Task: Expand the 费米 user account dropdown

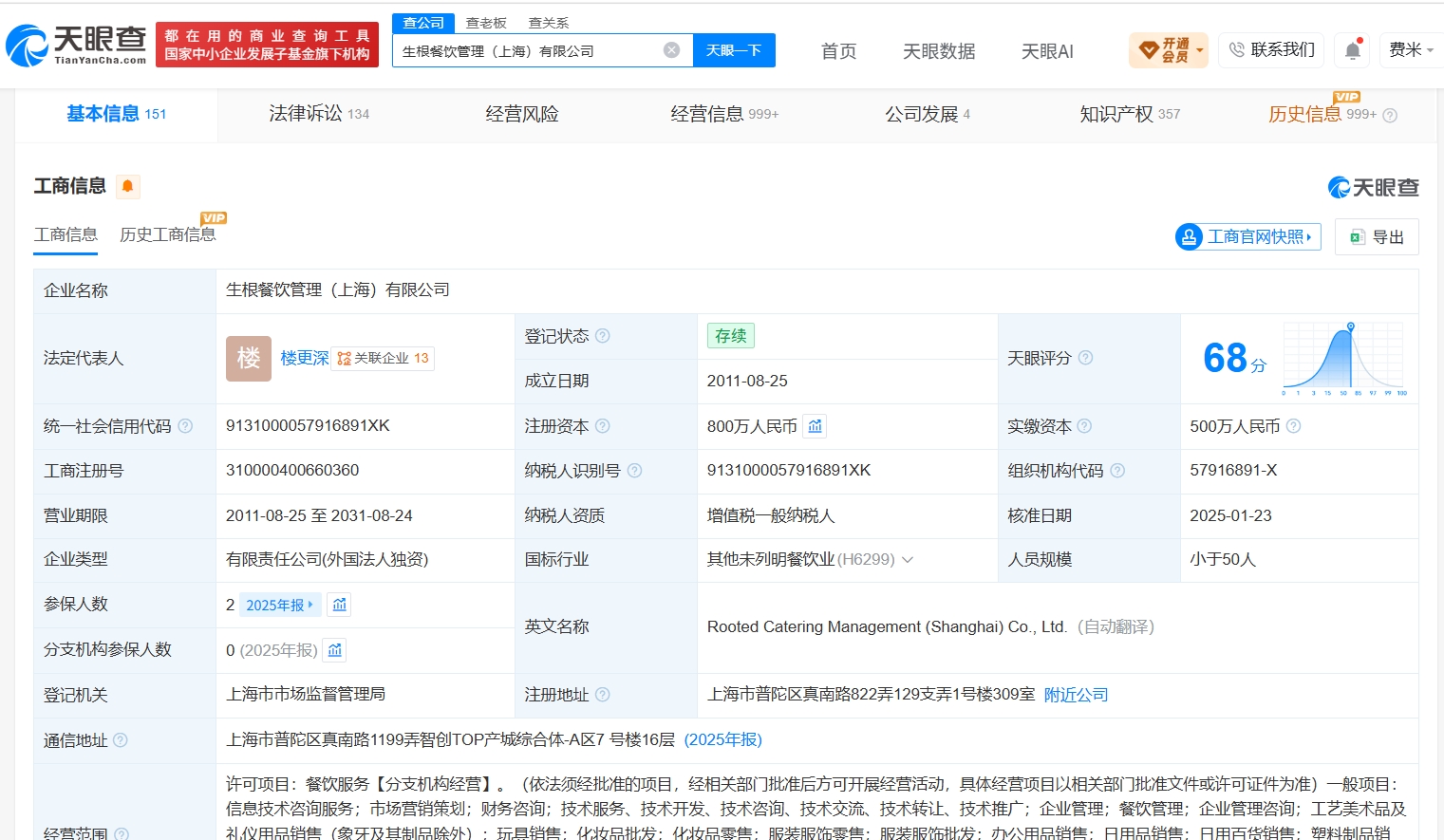Action: tap(1412, 49)
